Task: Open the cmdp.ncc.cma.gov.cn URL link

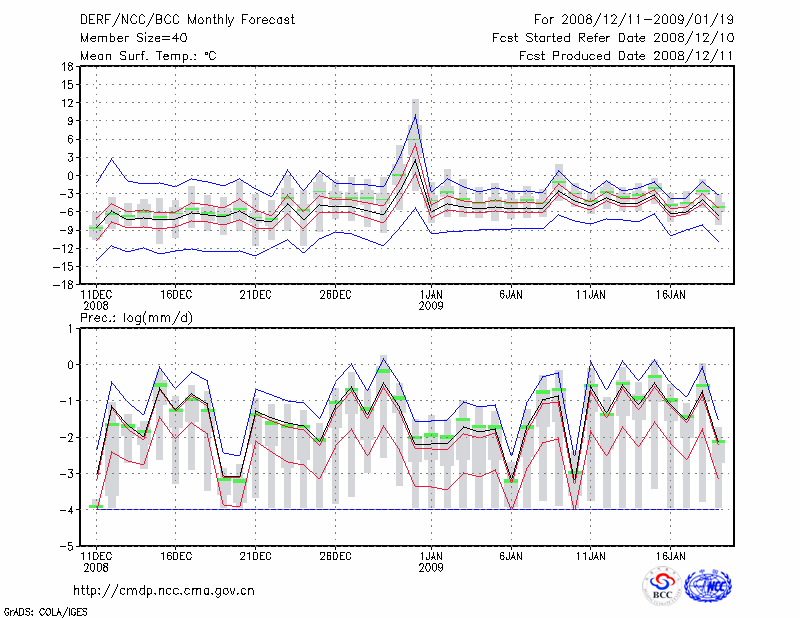Action: 164,590
